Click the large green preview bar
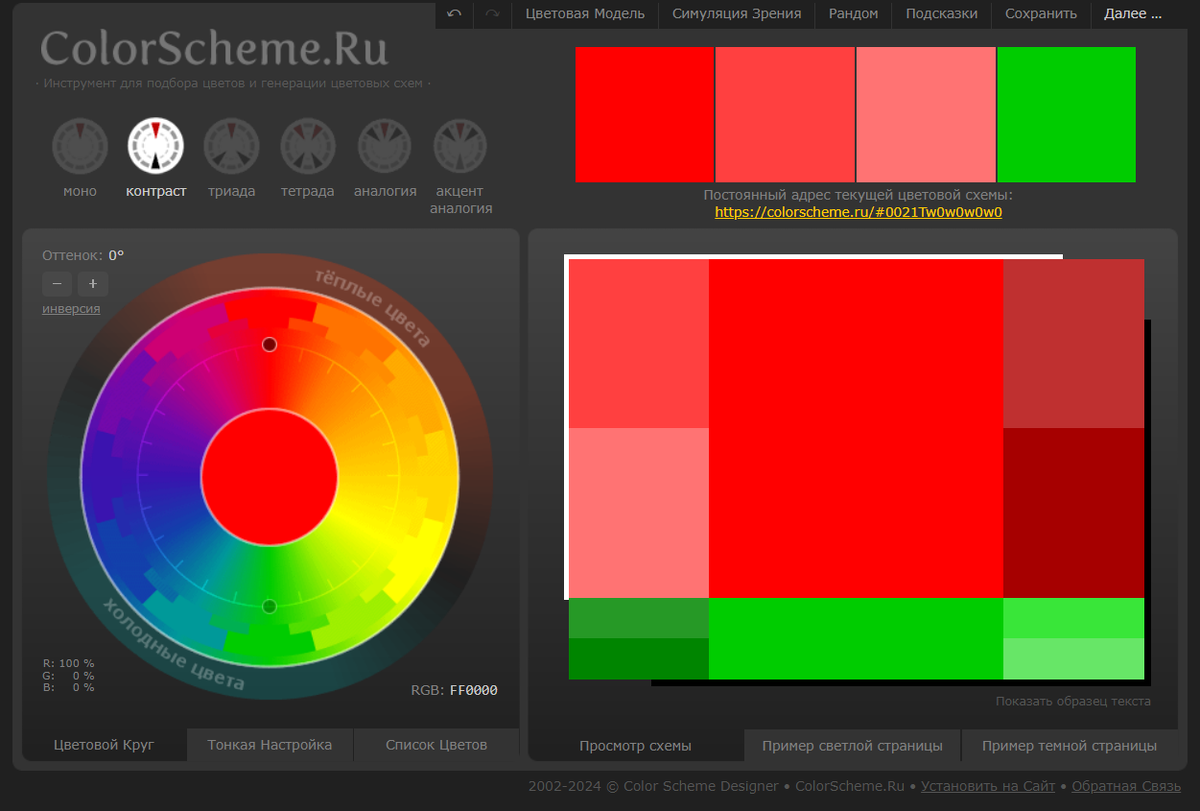 pyautogui.click(x=856, y=638)
